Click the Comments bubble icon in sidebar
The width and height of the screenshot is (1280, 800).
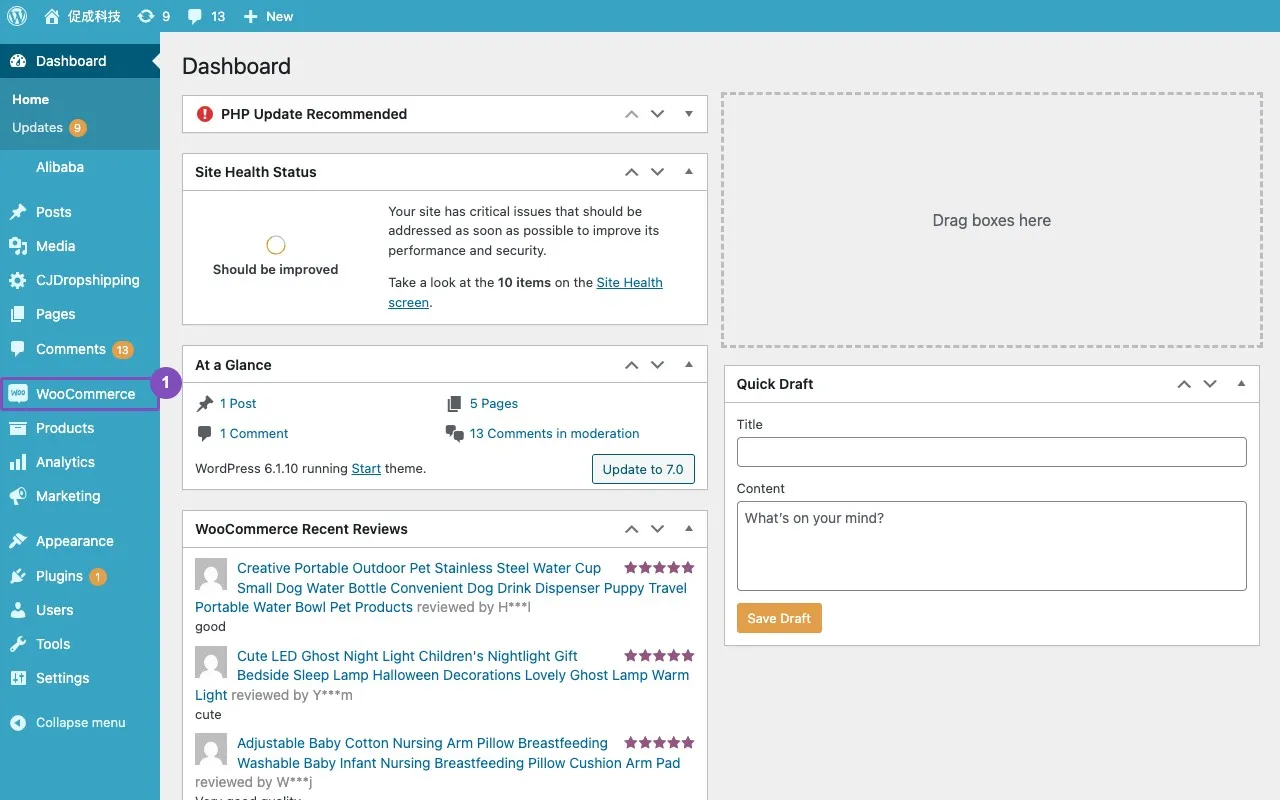pyautogui.click(x=18, y=349)
